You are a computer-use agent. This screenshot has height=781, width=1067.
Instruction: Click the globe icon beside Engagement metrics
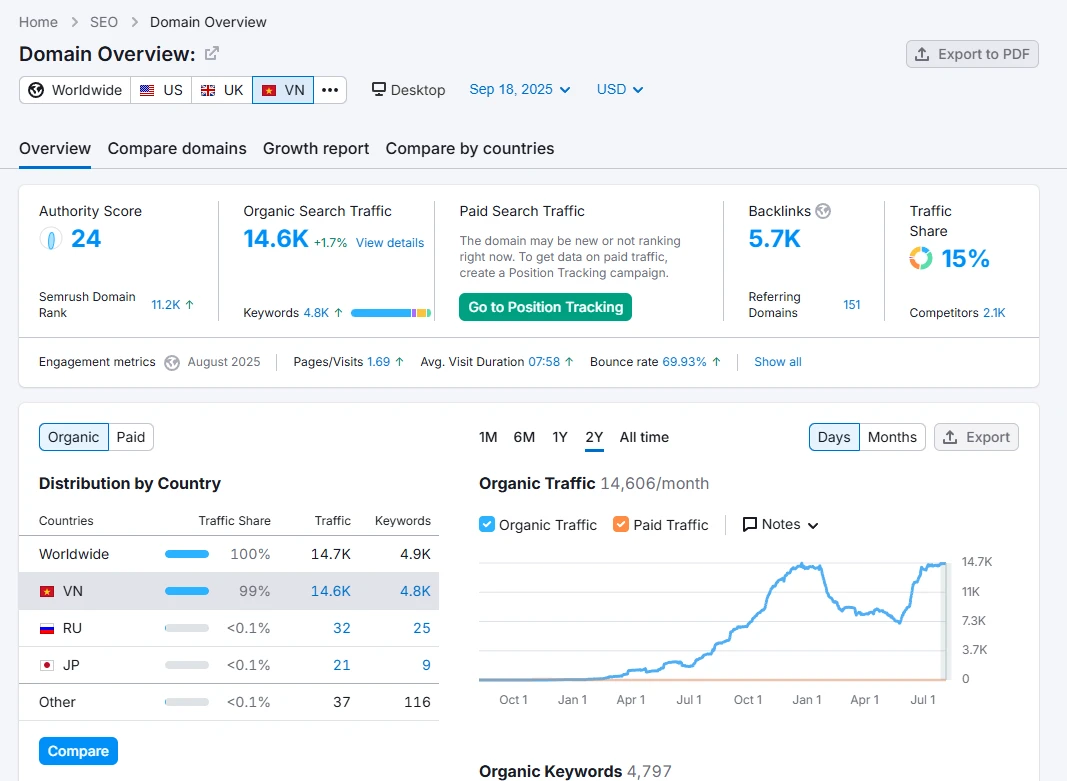pyautogui.click(x=172, y=362)
